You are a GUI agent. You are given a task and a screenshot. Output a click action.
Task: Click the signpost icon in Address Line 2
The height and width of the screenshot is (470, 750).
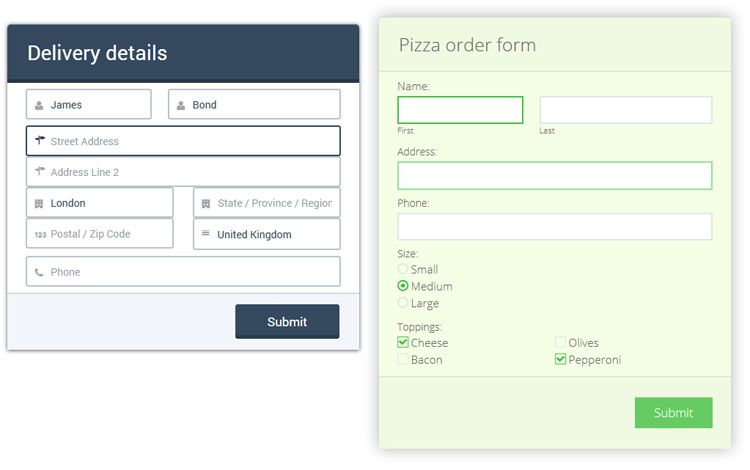click(40, 172)
